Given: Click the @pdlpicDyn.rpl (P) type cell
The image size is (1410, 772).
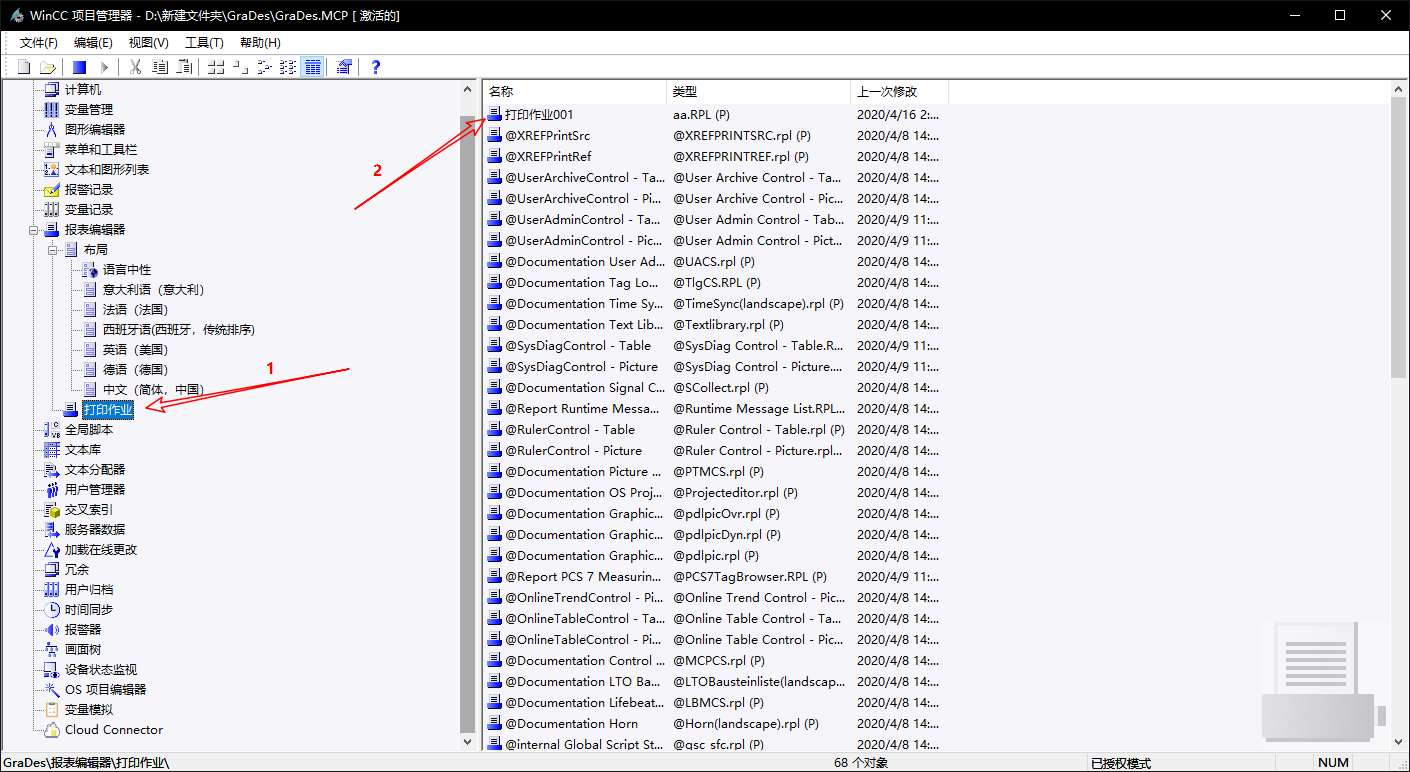Looking at the screenshot, I should [727, 535].
